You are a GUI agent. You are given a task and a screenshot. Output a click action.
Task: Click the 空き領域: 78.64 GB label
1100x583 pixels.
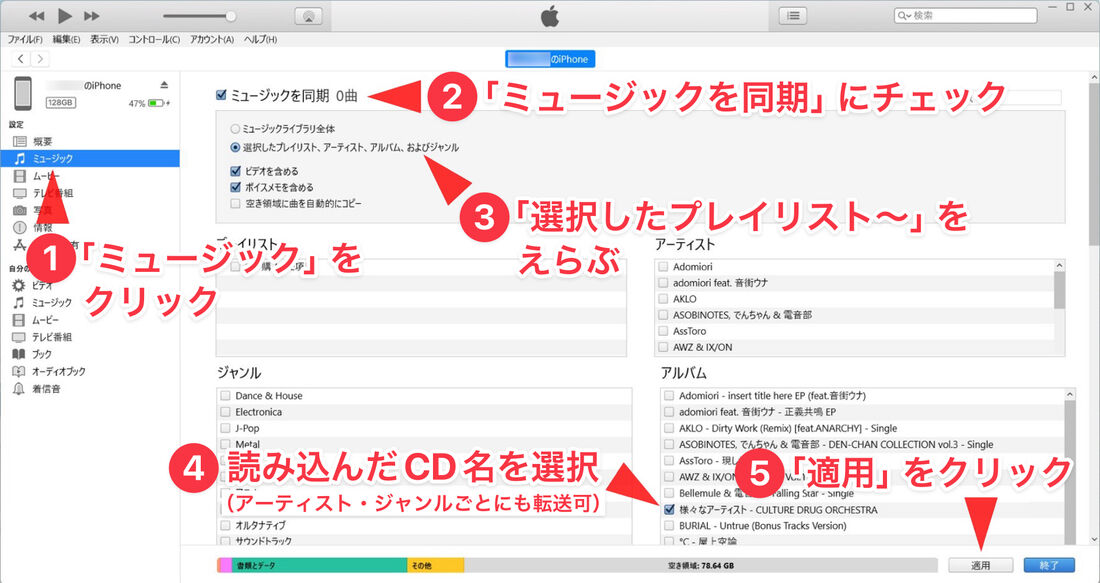(x=701, y=565)
